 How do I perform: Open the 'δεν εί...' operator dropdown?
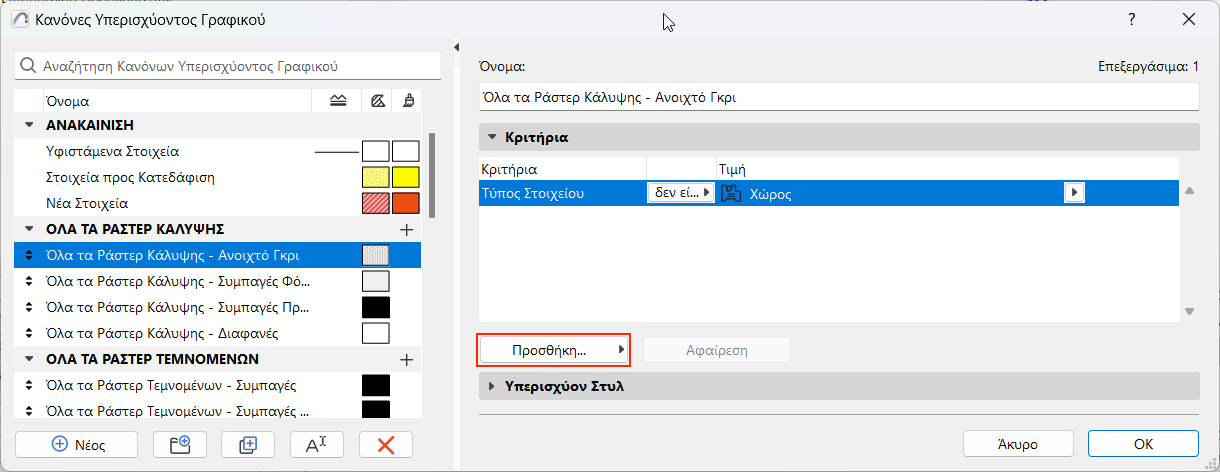pyautogui.click(x=682, y=194)
